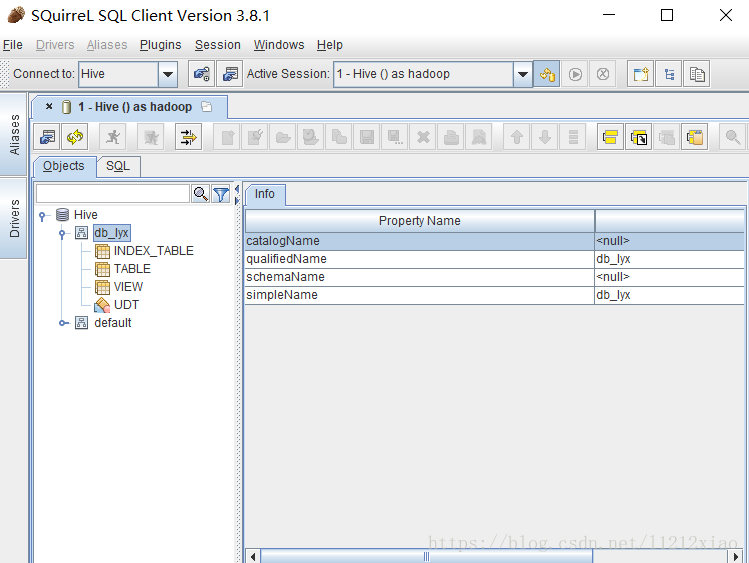The width and height of the screenshot is (749, 563).
Task: Select the Info tab
Action: click(x=265, y=194)
